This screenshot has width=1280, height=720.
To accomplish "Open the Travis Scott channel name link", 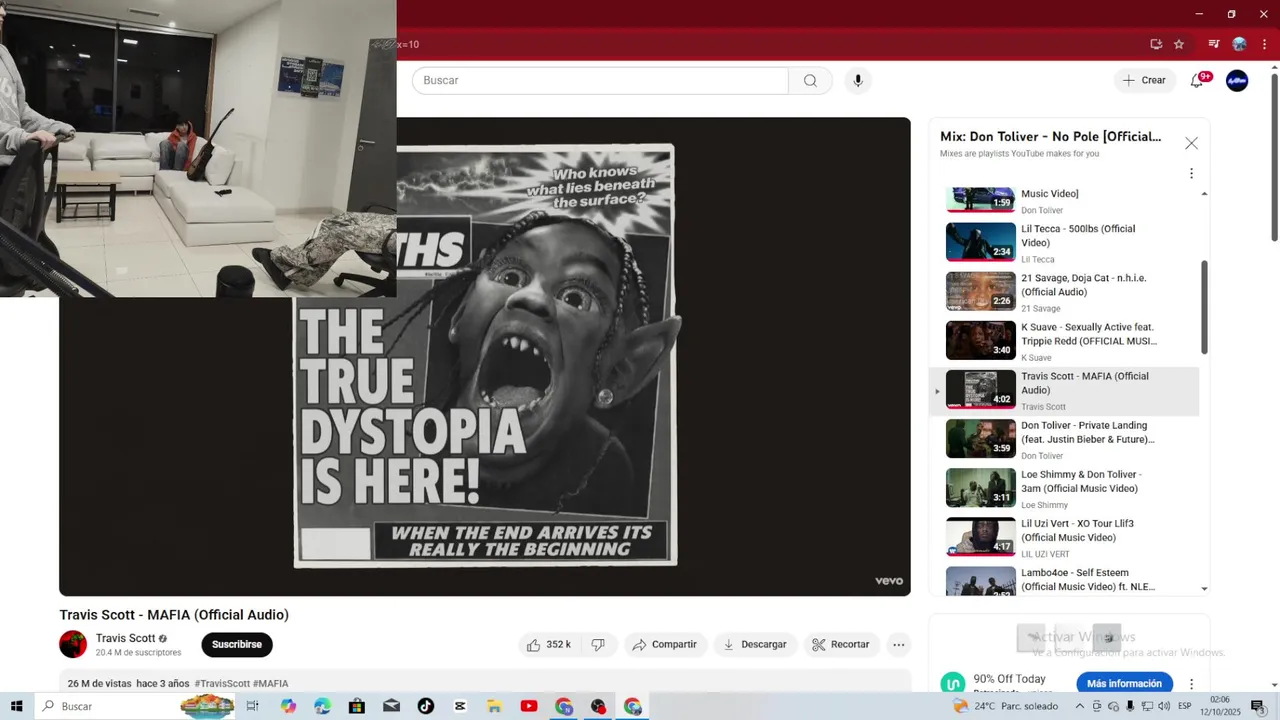I will (125, 638).
